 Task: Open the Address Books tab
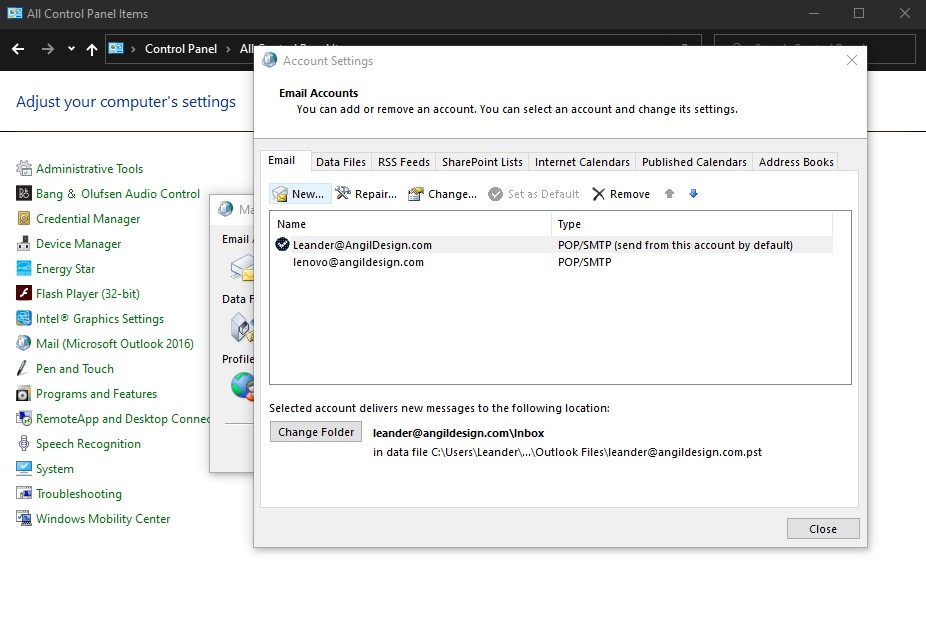tap(796, 162)
